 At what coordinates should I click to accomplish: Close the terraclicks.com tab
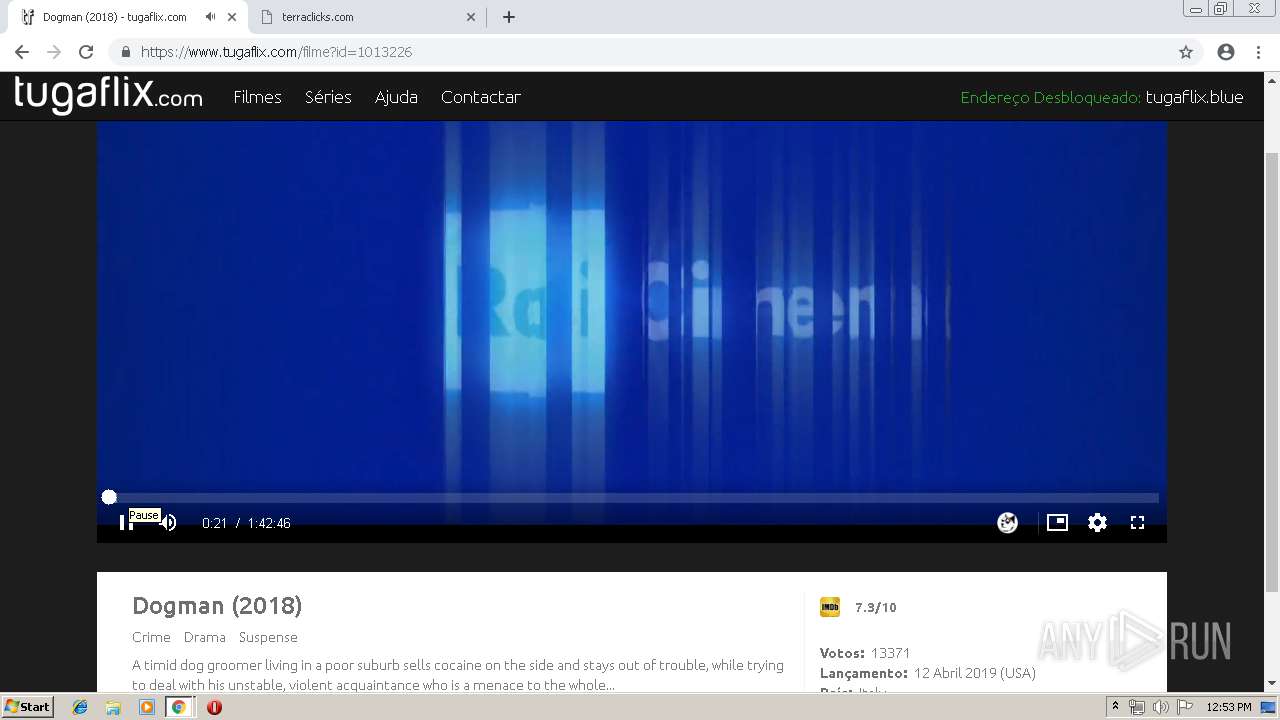tap(471, 17)
